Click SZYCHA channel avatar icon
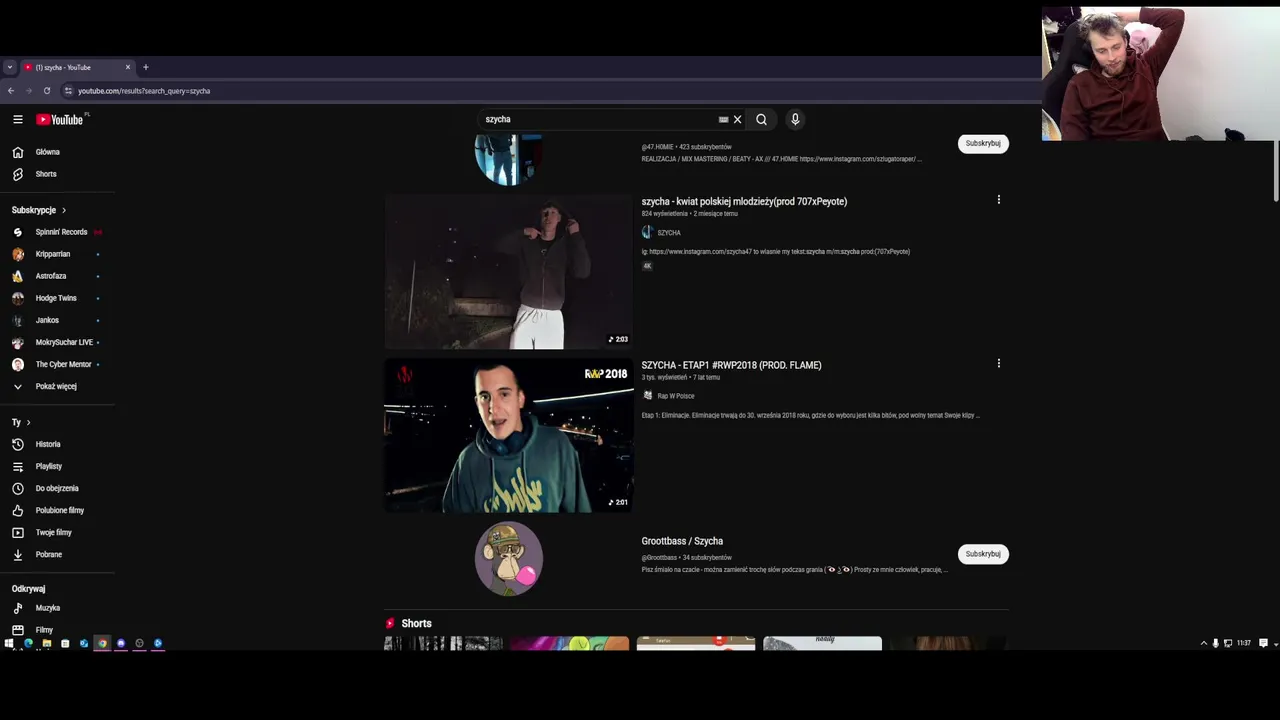This screenshot has height=720, width=1280. click(647, 232)
